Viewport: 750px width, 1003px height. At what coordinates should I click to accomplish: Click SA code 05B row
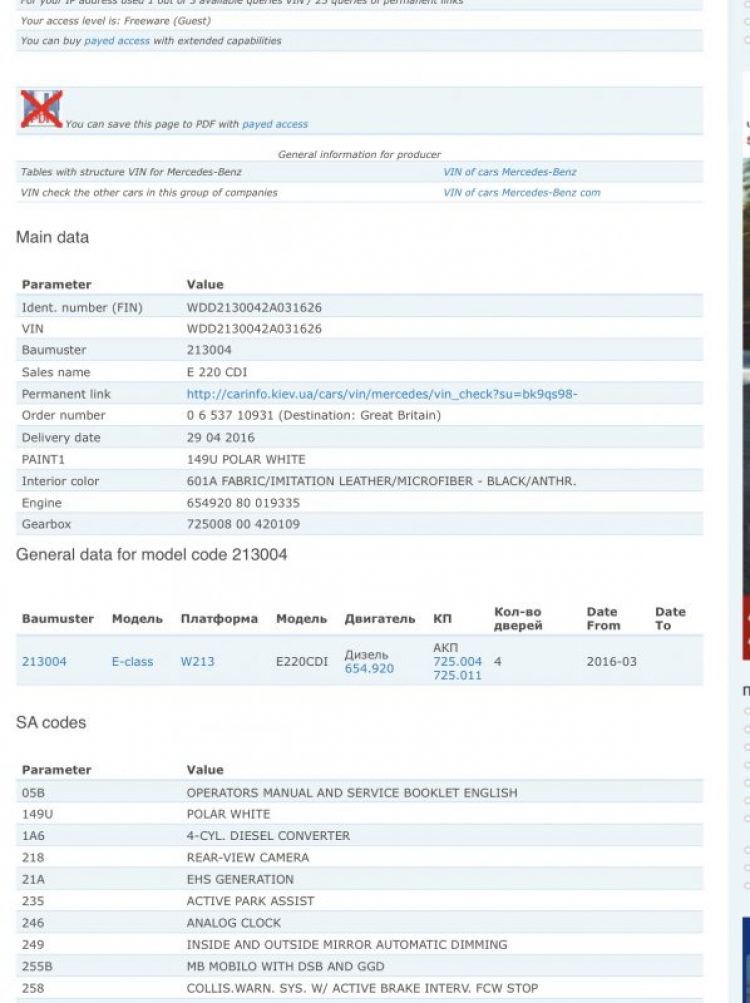tap(359, 793)
